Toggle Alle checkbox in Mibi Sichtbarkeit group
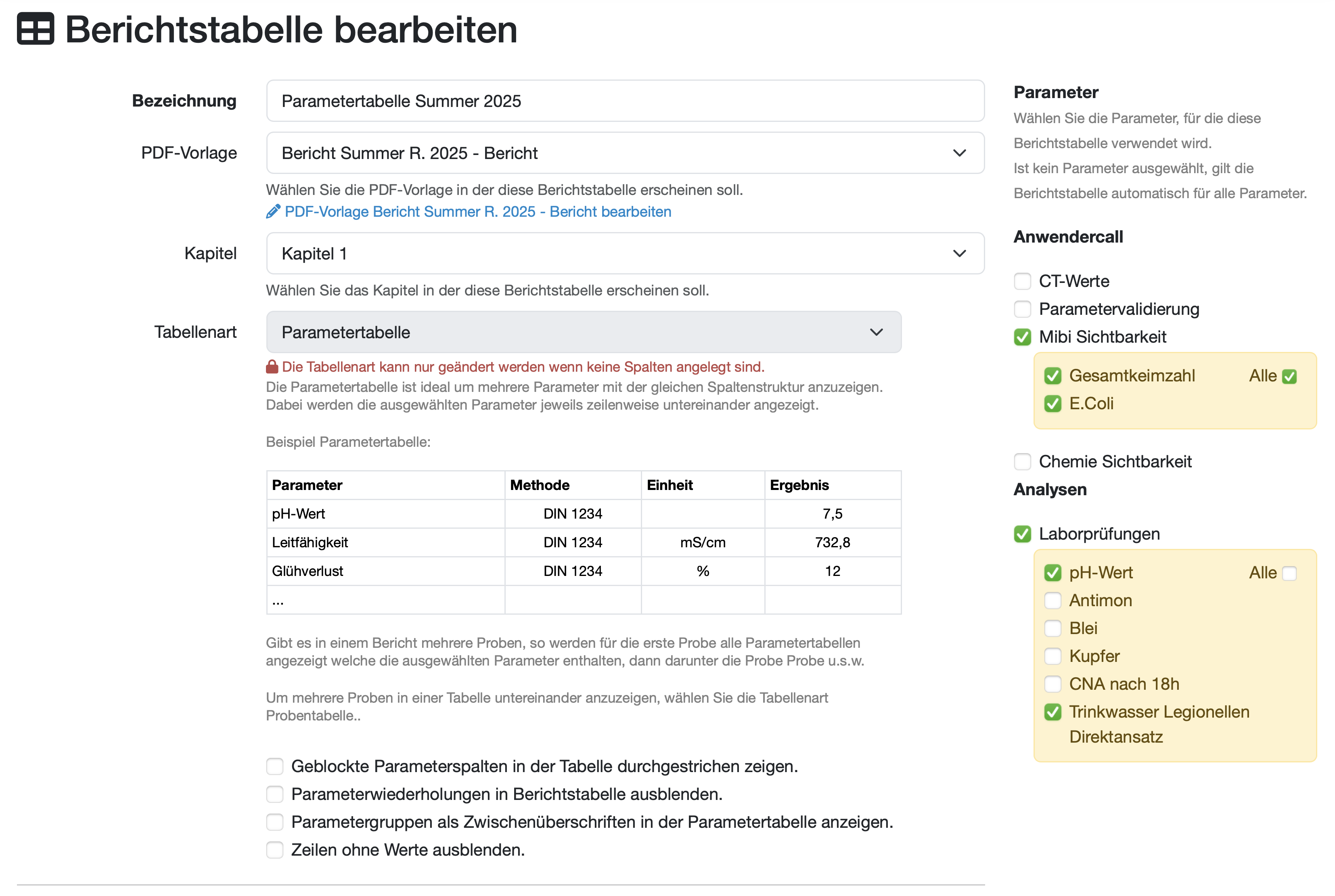This screenshot has height=896, width=1335. (x=1289, y=377)
